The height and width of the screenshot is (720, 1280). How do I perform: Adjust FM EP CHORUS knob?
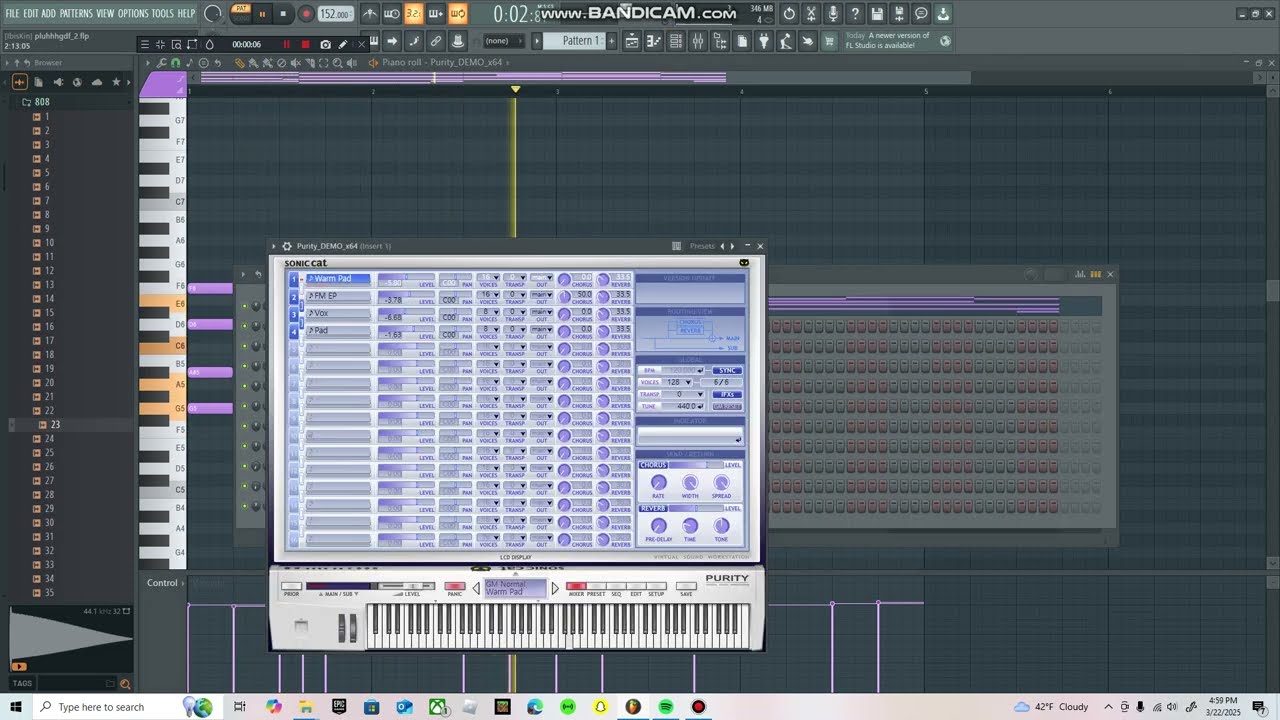coord(564,297)
